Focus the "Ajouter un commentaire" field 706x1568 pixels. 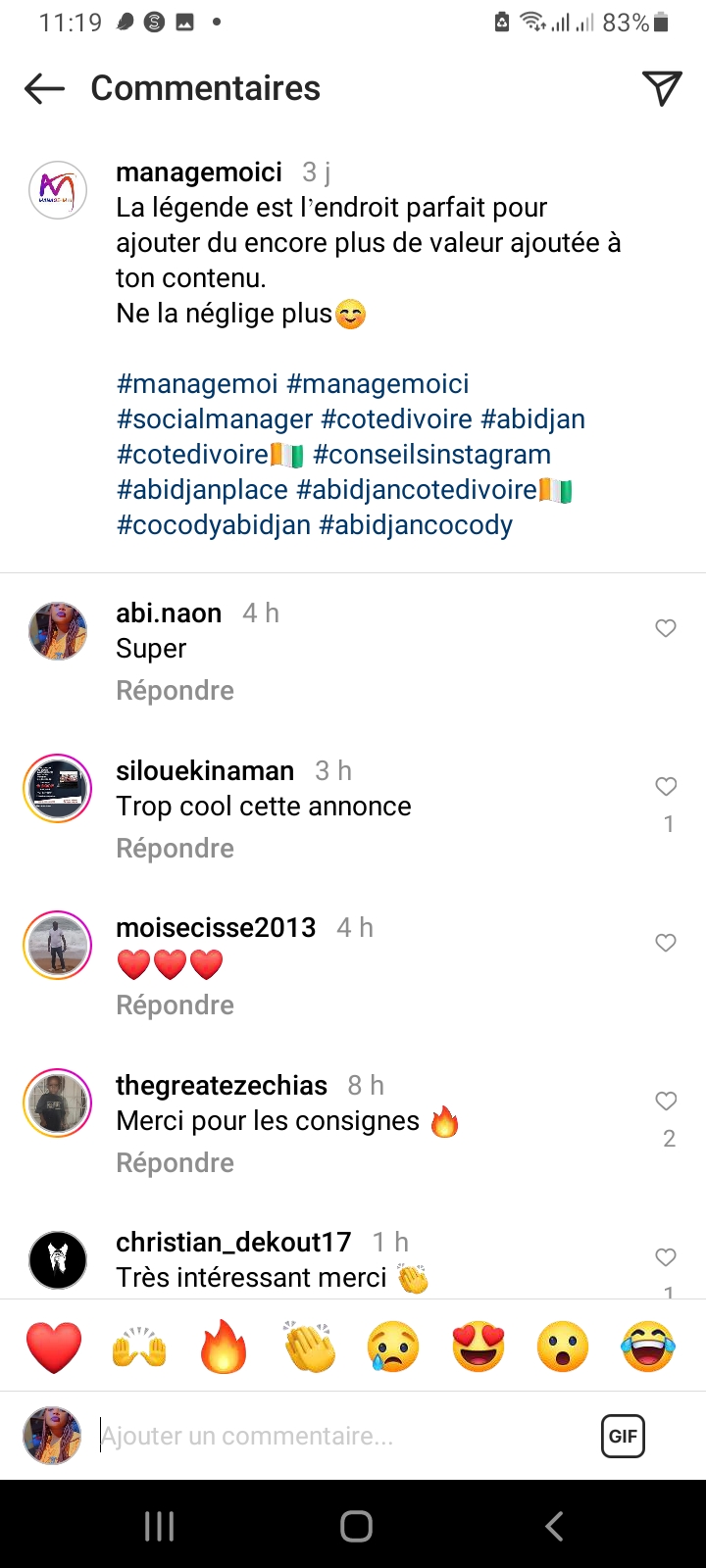pyautogui.click(x=333, y=1437)
